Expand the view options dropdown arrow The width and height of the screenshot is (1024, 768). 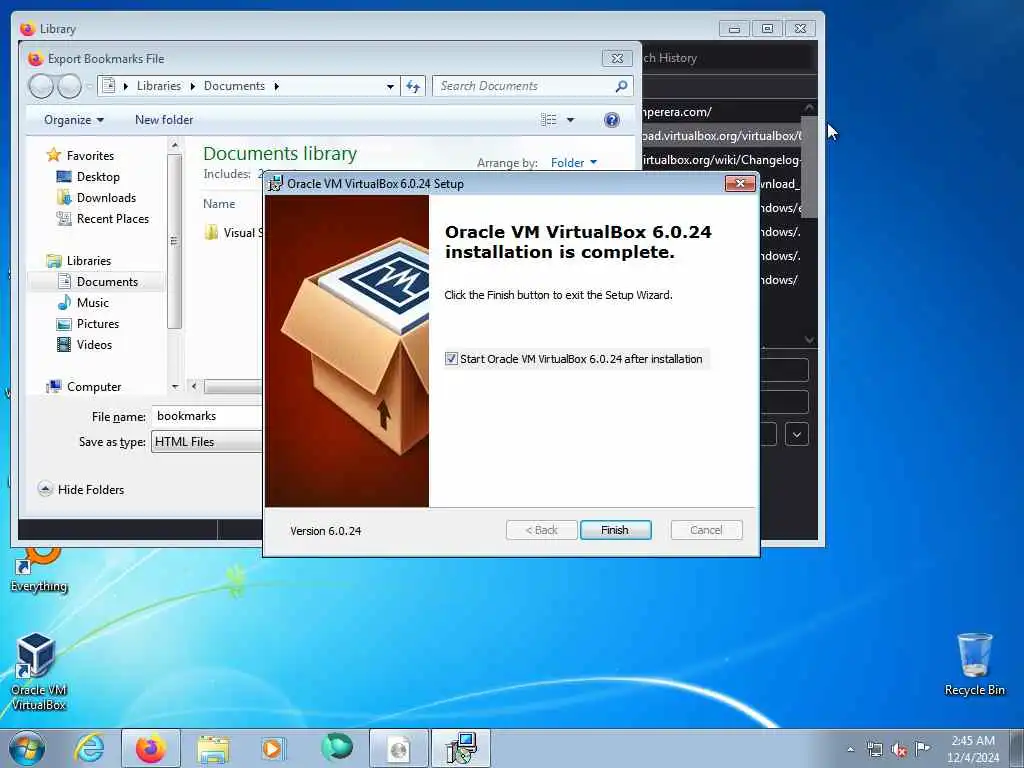pyautogui.click(x=570, y=120)
